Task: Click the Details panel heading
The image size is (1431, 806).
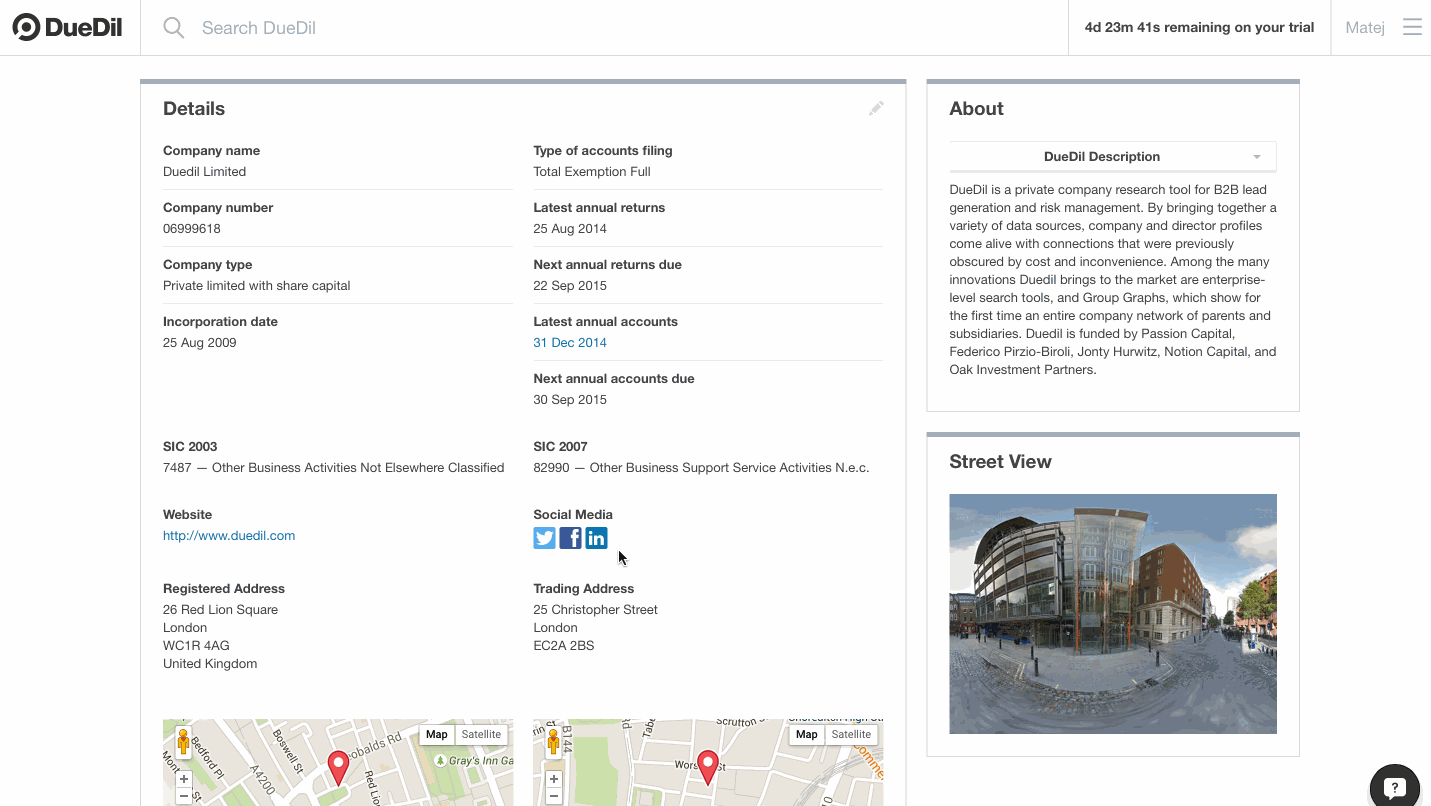Action: tap(194, 109)
